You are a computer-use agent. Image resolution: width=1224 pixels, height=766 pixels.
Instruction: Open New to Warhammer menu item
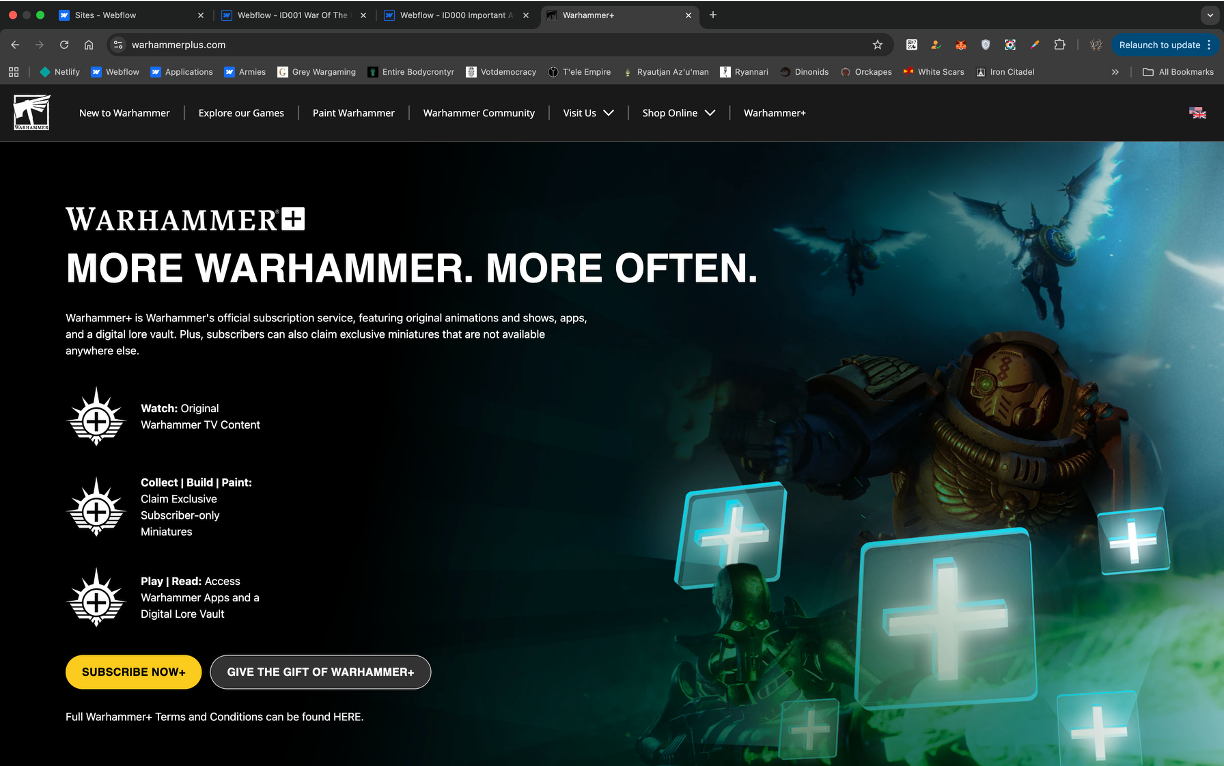coord(124,113)
